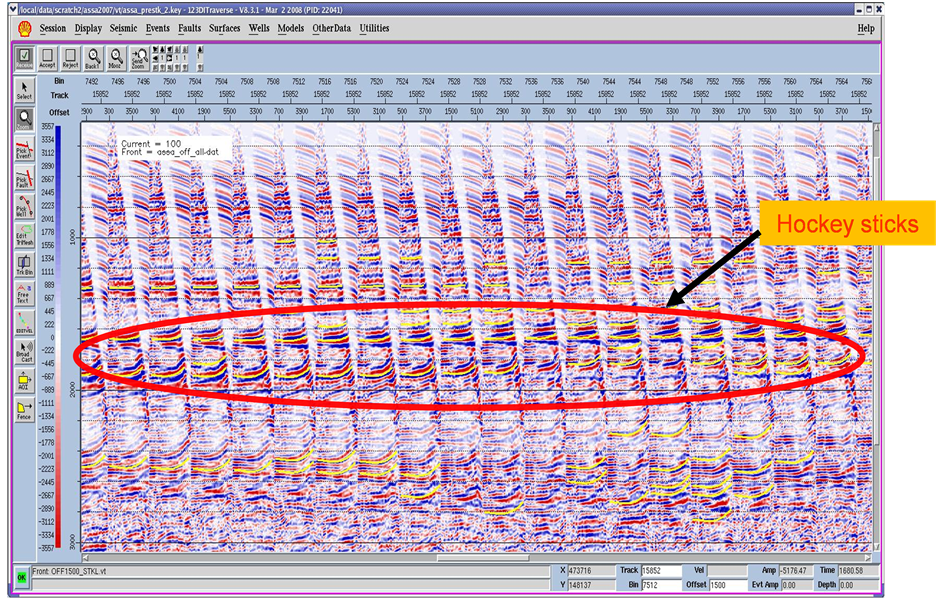Expand the Wells dropdown menu
Image resolution: width=937 pixels, height=602 pixels.
coord(259,28)
